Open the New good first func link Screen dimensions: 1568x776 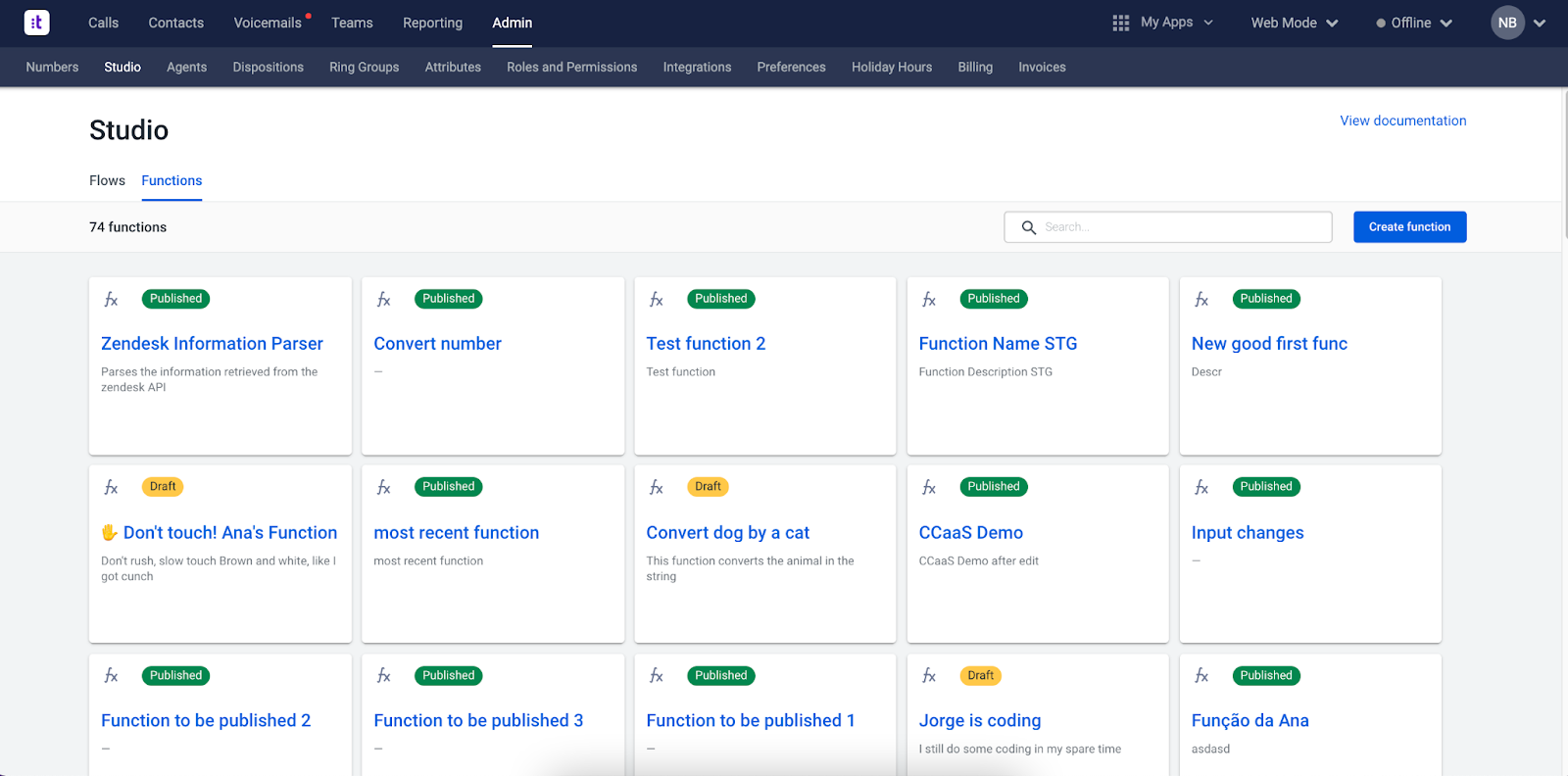[1269, 344]
